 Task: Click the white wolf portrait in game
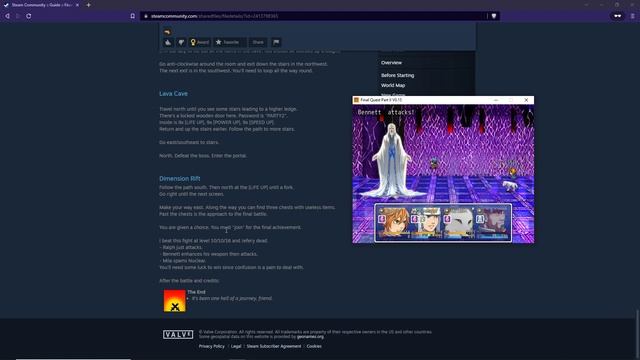click(x=460, y=223)
